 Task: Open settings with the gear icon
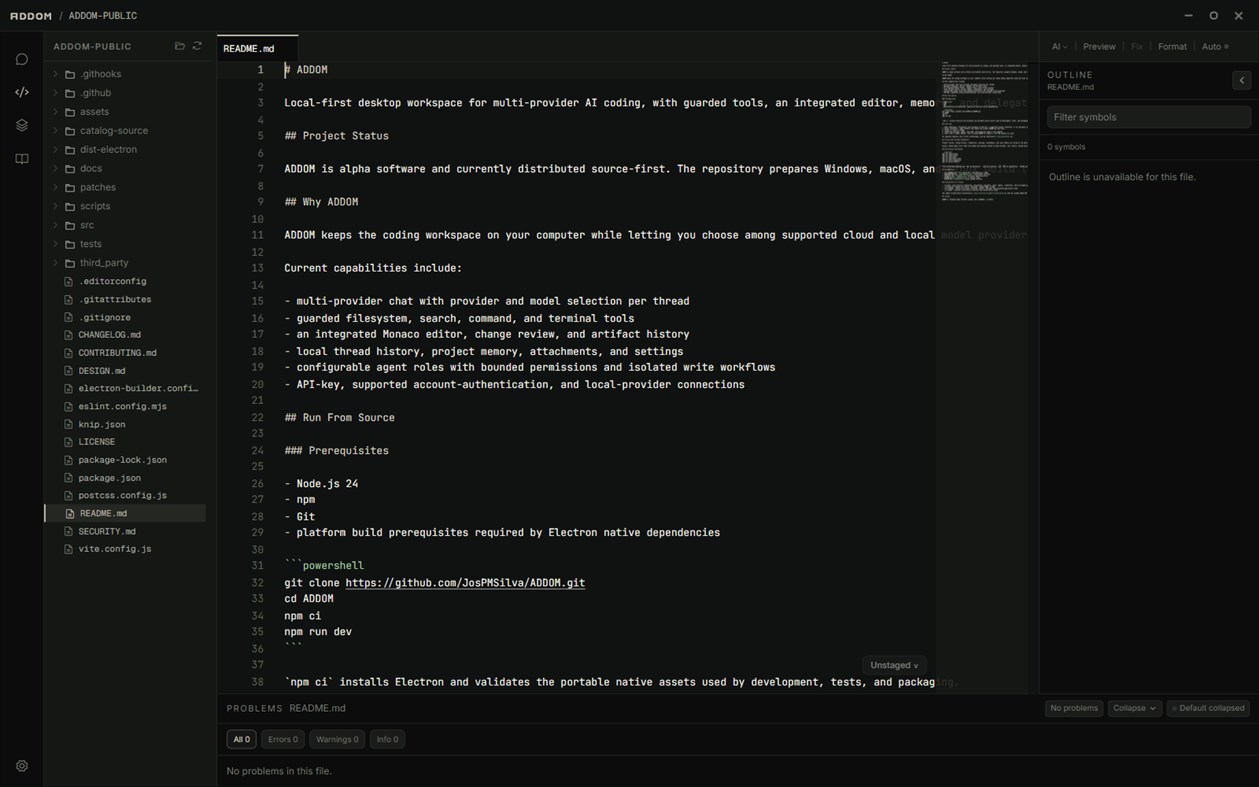[x=22, y=766]
